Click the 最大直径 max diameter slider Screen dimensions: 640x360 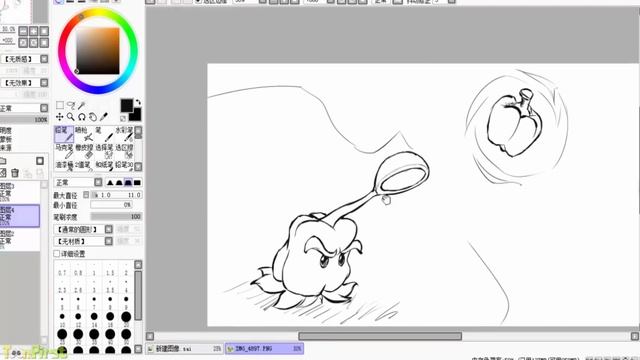pyautogui.click(x=116, y=195)
